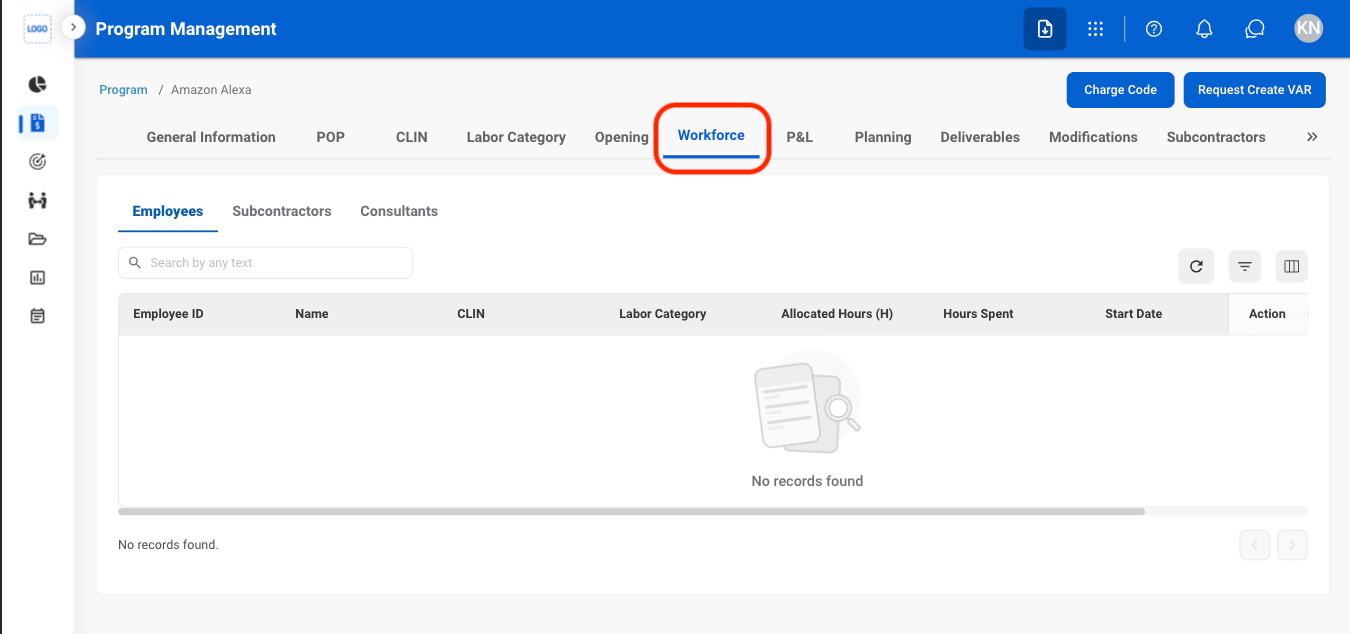
Task: Click the Labor Category column header
Action: coord(663,314)
